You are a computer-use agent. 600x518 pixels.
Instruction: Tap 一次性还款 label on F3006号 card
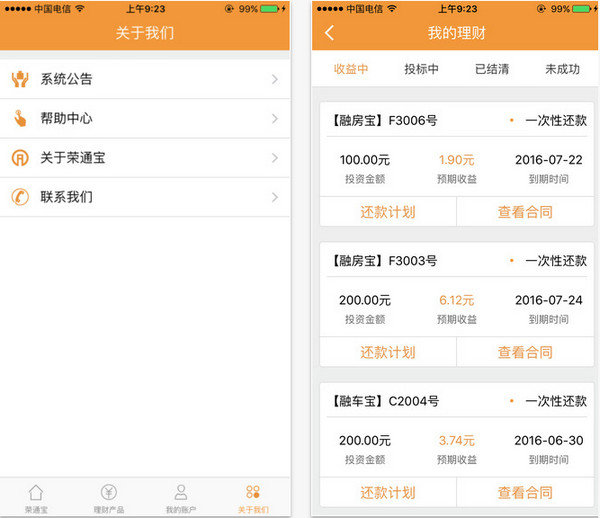(x=556, y=121)
